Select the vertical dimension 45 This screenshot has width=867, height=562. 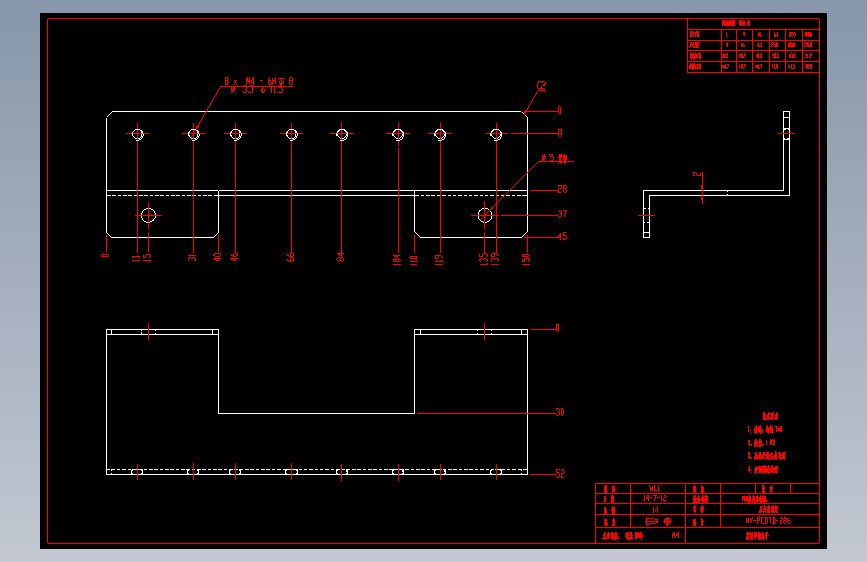(x=562, y=237)
